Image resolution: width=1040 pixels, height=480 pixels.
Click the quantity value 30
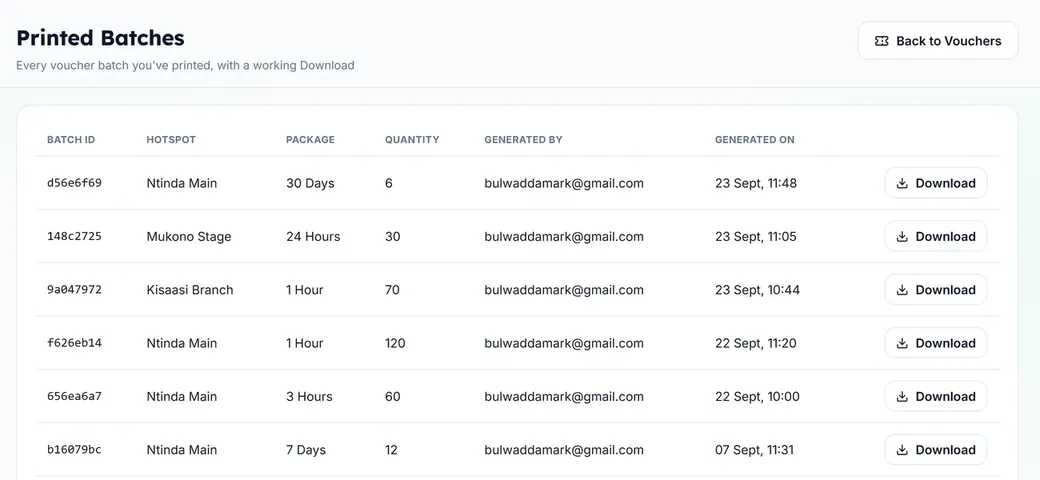point(393,237)
